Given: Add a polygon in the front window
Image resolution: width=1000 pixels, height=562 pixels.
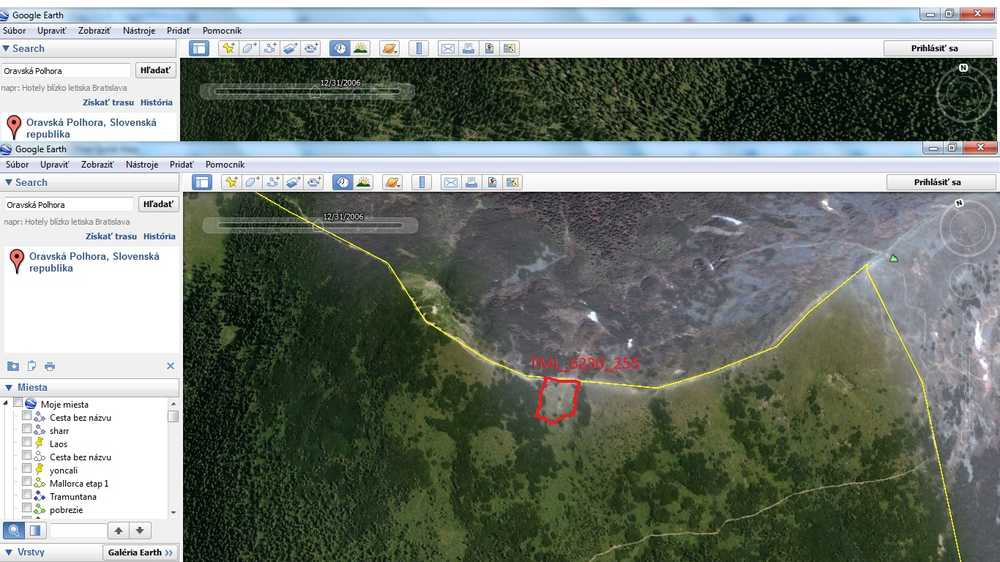Looking at the screenshot, I should (x=252, y=182).
